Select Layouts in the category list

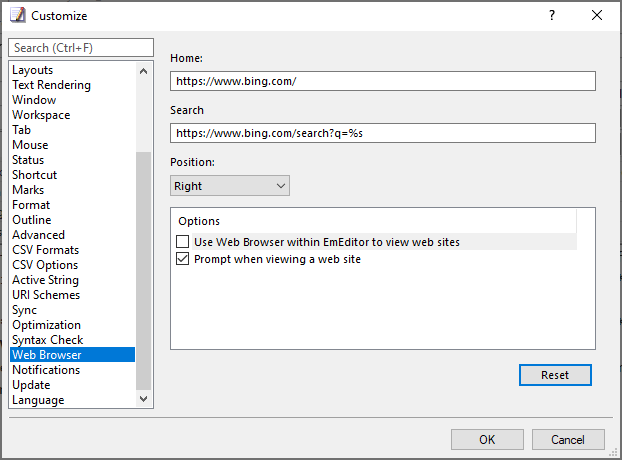(33, 70)
